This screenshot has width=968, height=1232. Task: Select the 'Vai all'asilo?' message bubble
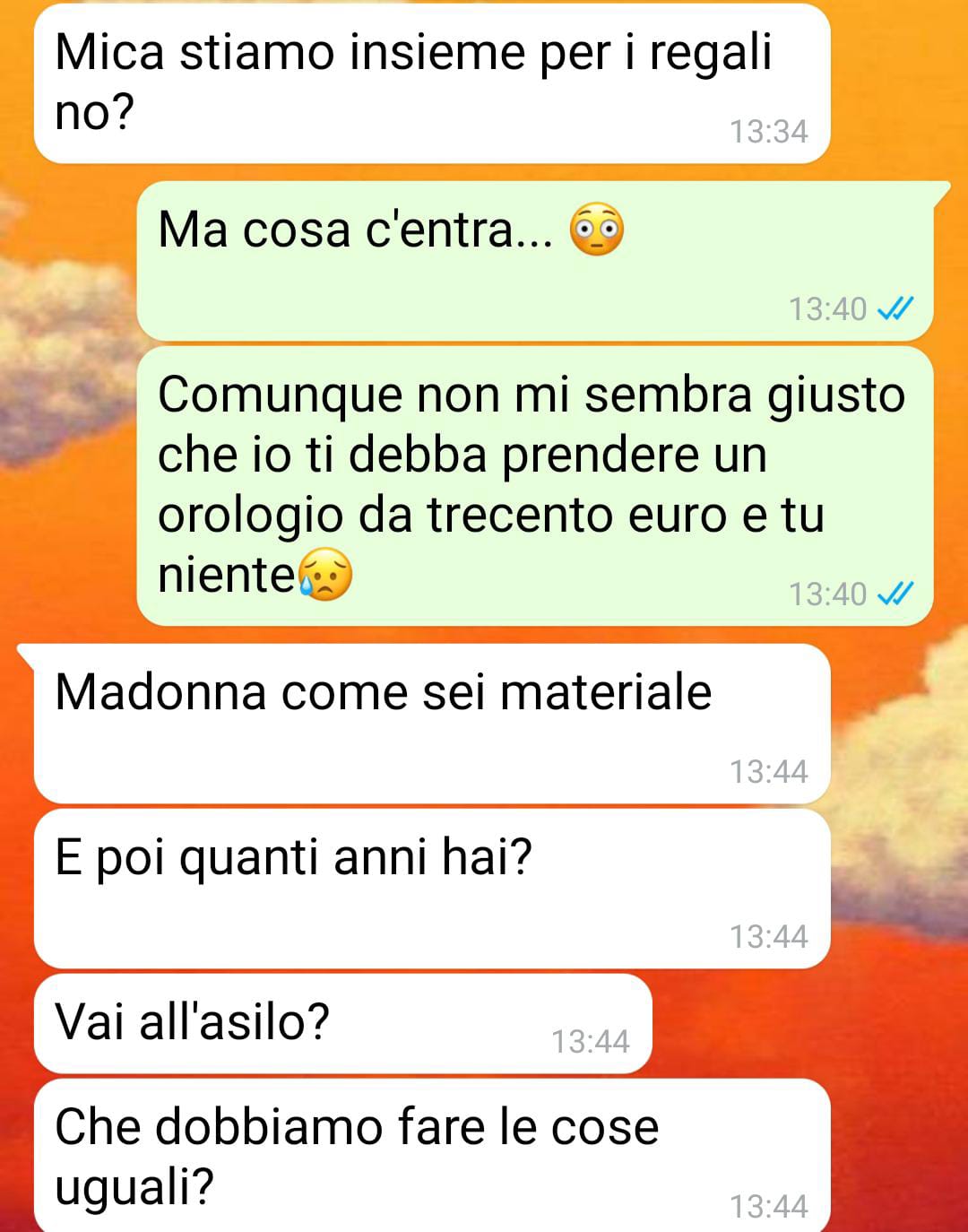[x=342, y=1023]
